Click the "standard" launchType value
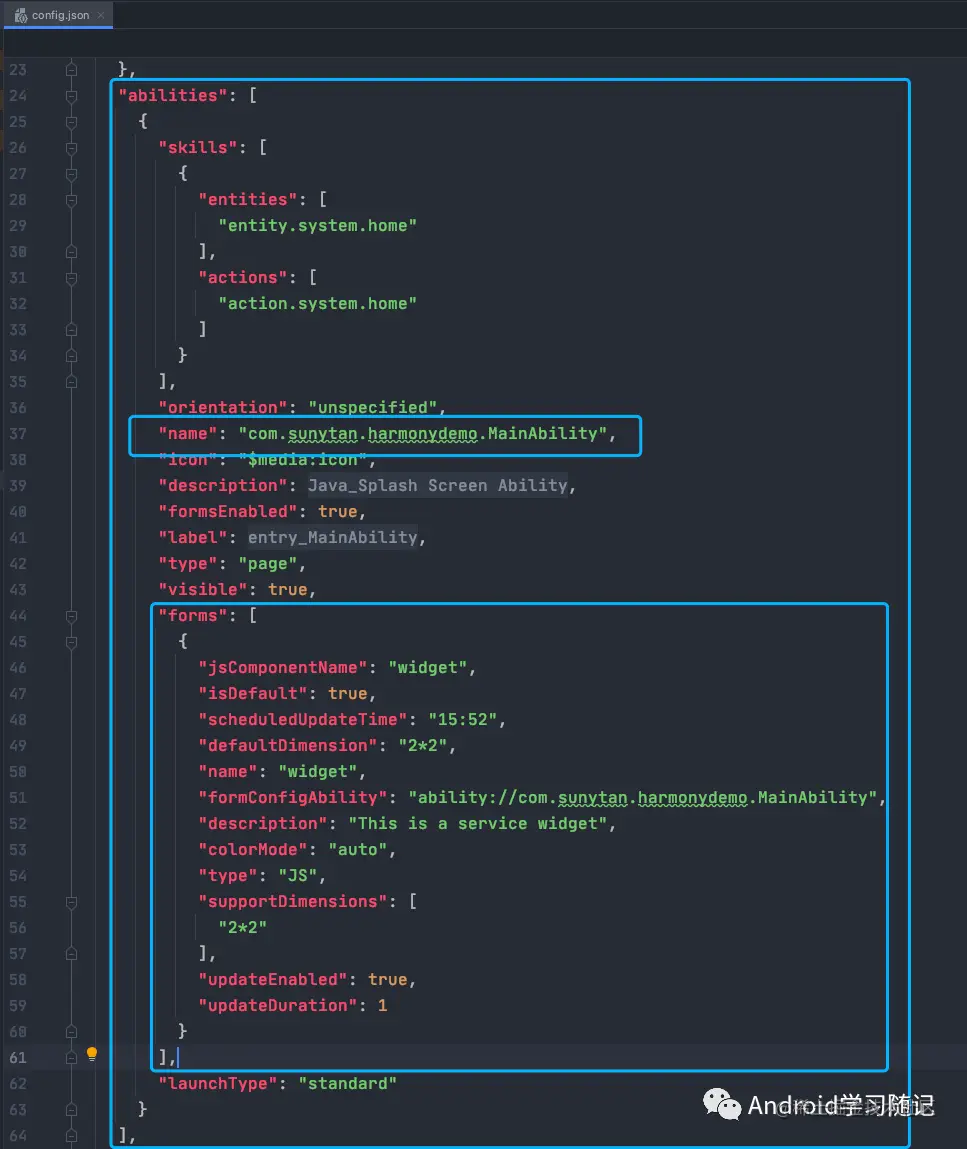 tap(347, 1084)
